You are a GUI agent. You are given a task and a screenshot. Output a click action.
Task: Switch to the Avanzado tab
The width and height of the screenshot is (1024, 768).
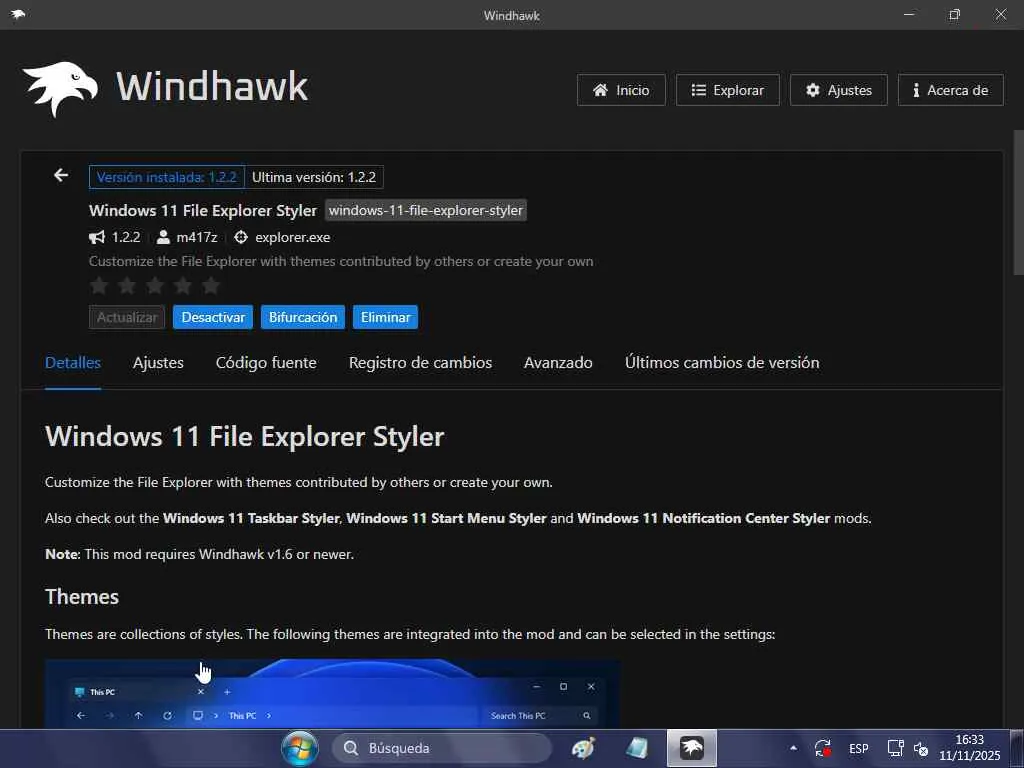click(x=558, y=363)
